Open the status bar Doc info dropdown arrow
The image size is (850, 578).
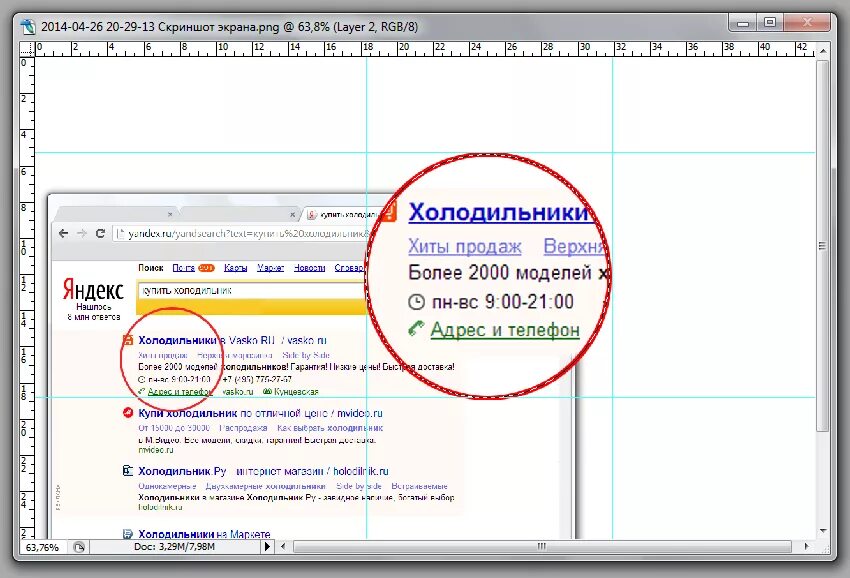tap(268, 546)
